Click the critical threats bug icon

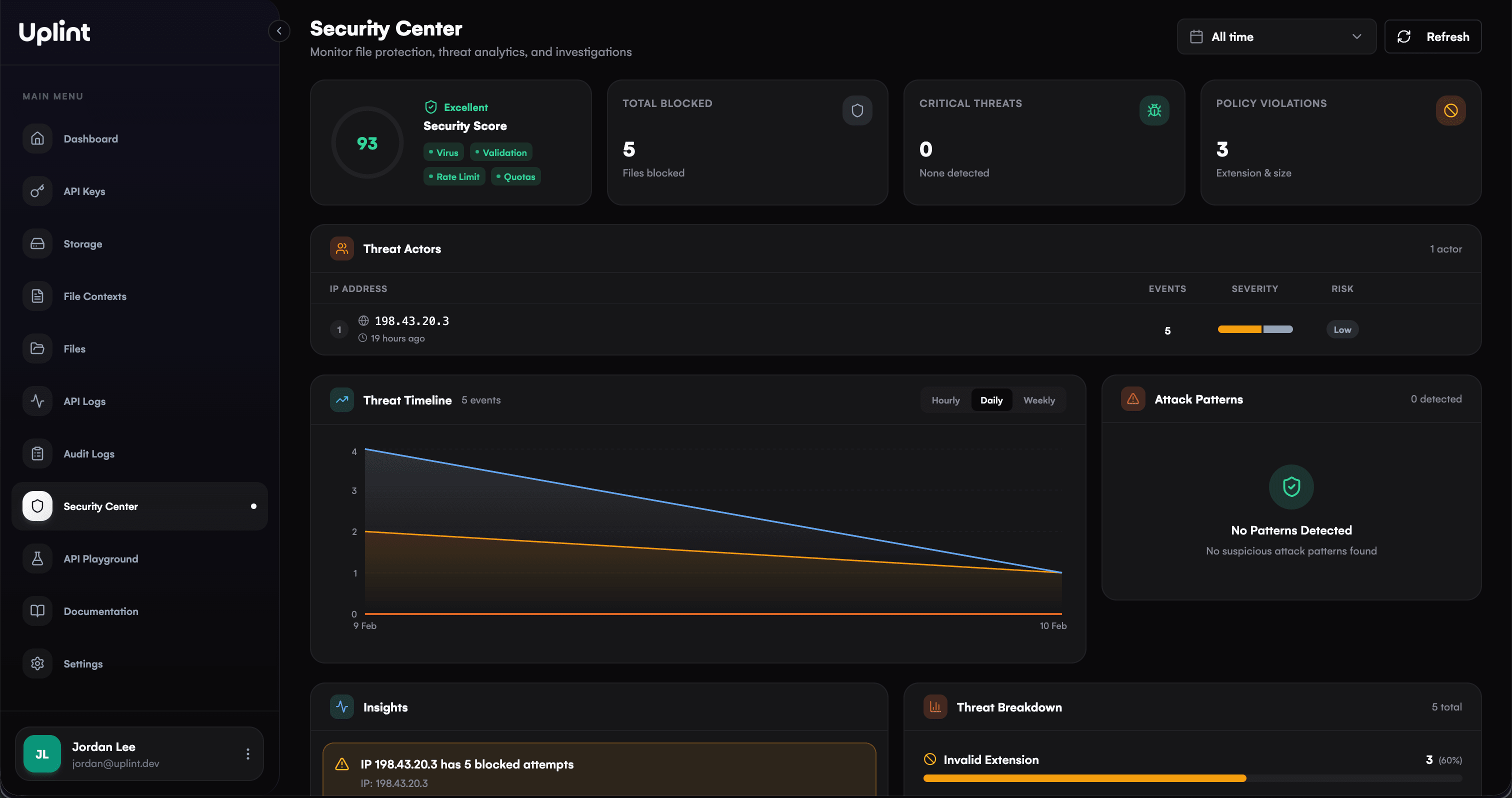point(1154,109)
